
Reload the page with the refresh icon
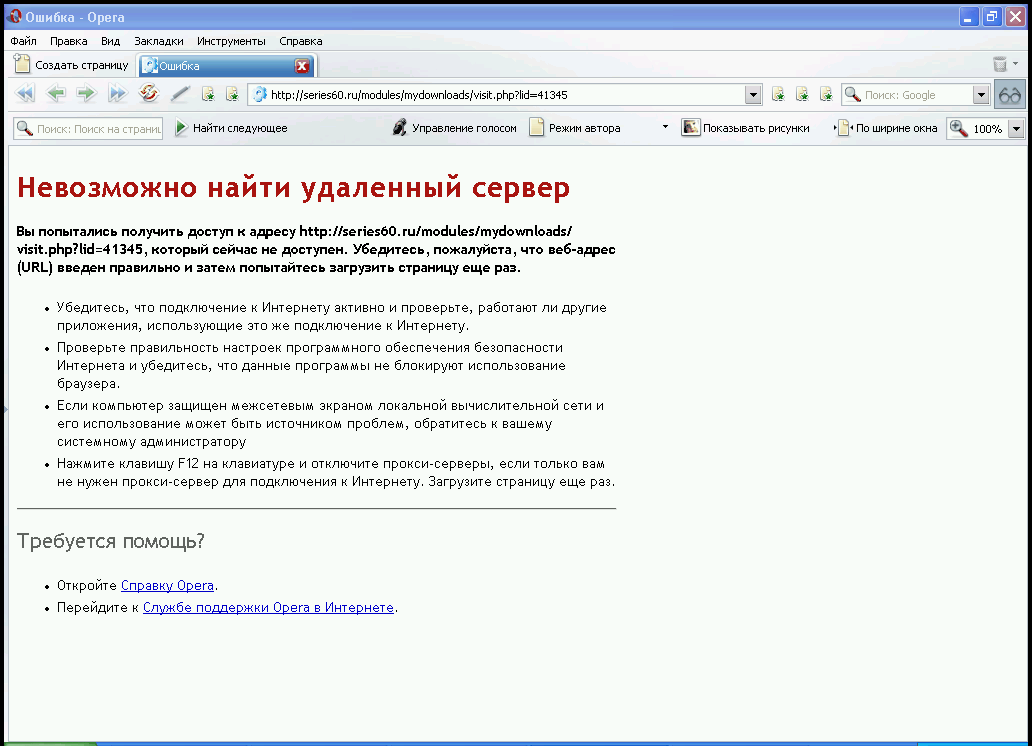[149, 93]
